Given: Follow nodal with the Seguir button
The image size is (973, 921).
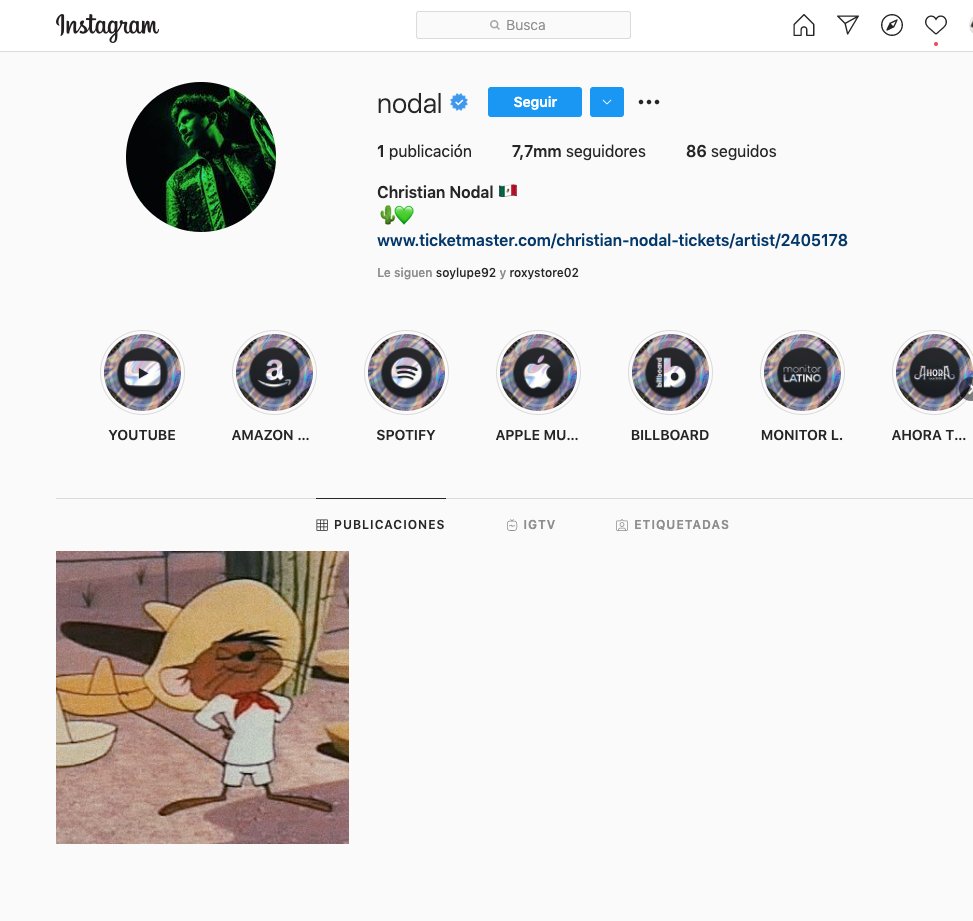Looking at the screenshot, I should (535, 102).
